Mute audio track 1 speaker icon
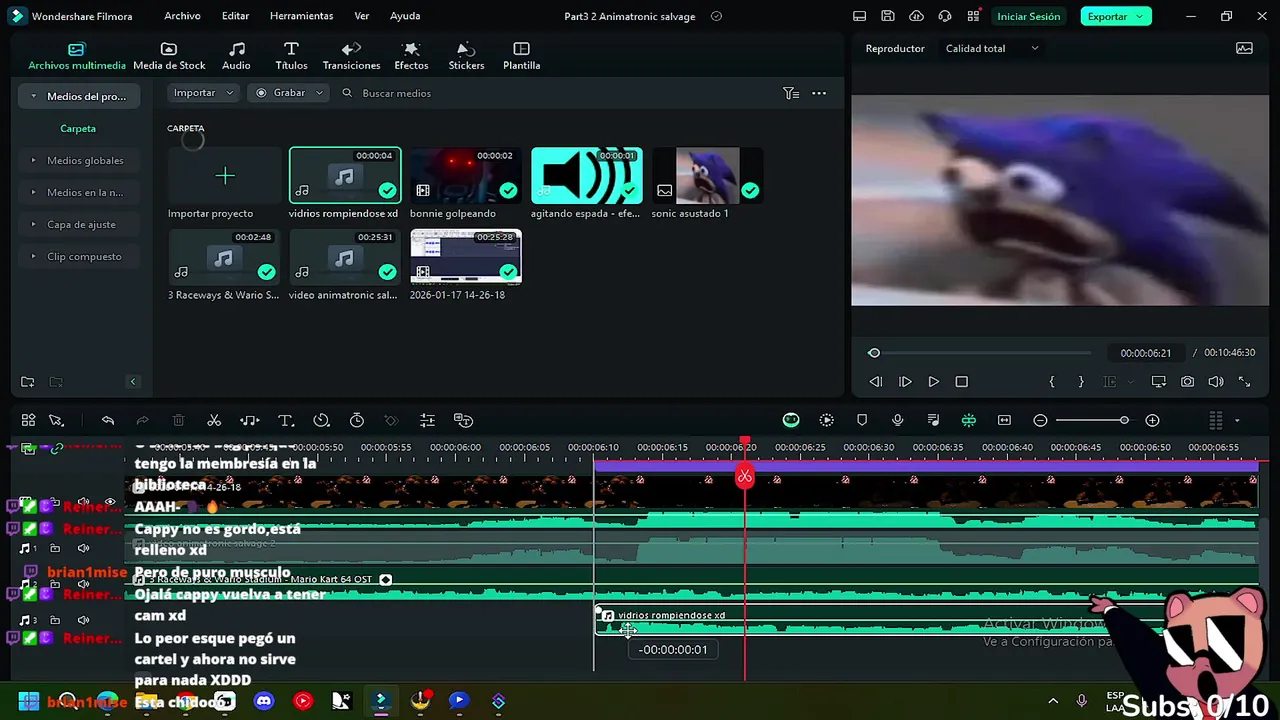The width and height of the screenshot is (1280, 720). point(83,549)
